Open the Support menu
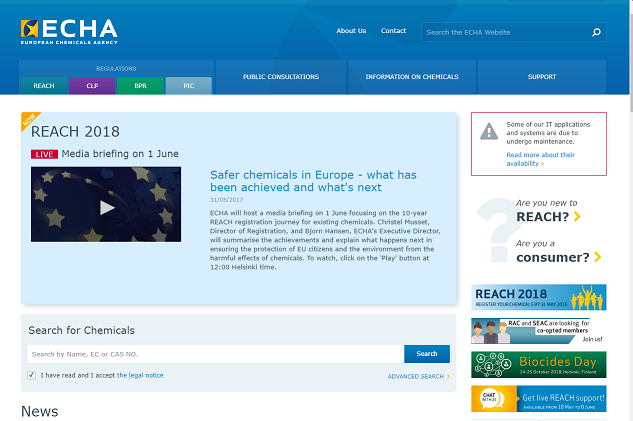The width and height of the screenshot is (633, 421). (542, 77)
